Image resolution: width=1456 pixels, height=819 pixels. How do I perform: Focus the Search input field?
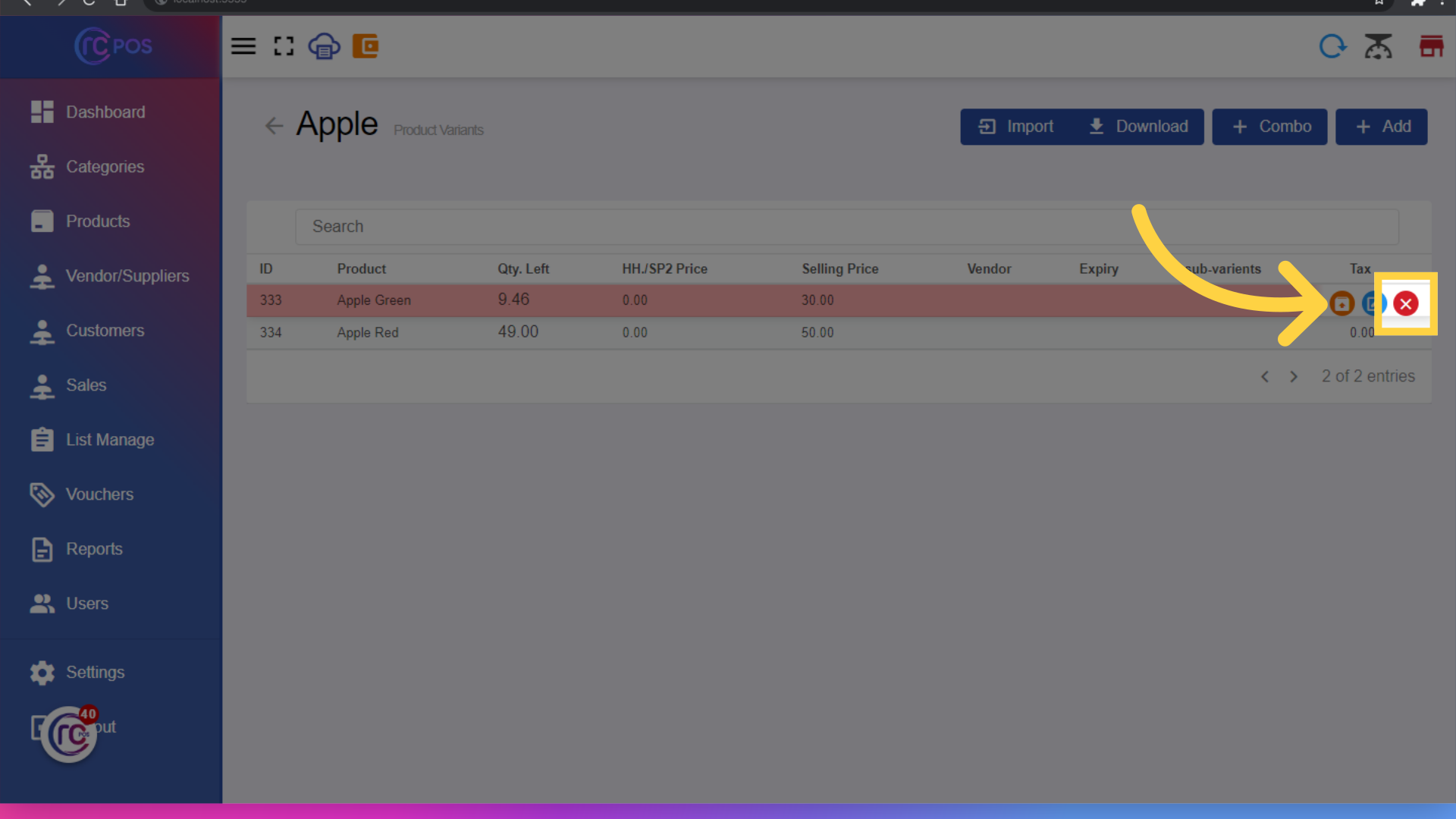(846, 227)
